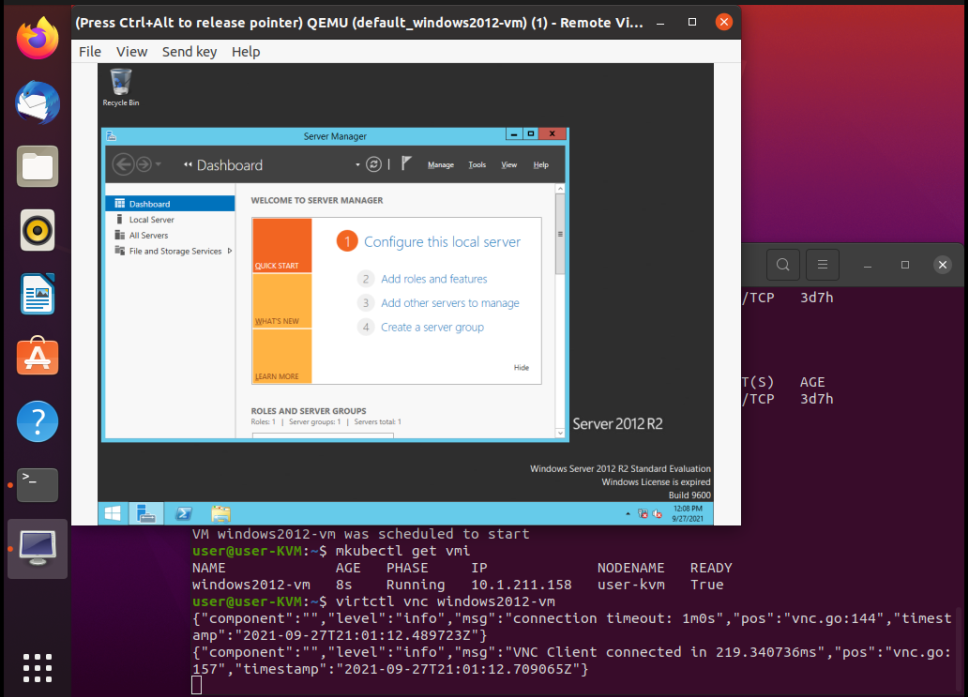
Task: Open the Tools menu in Server Manager
Action: (477, 165)
